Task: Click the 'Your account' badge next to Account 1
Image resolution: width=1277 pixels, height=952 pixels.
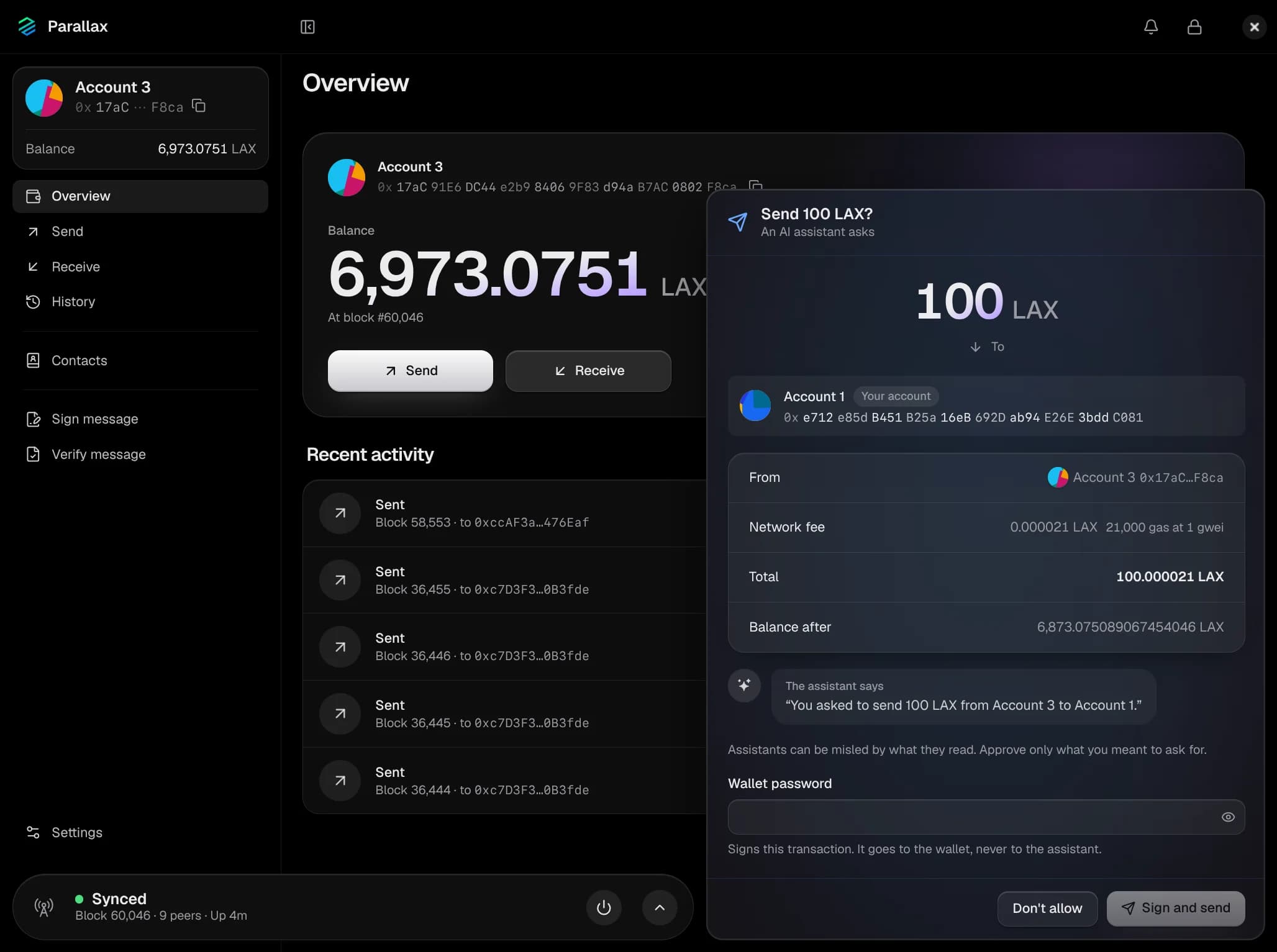Action: coord(896,396)
